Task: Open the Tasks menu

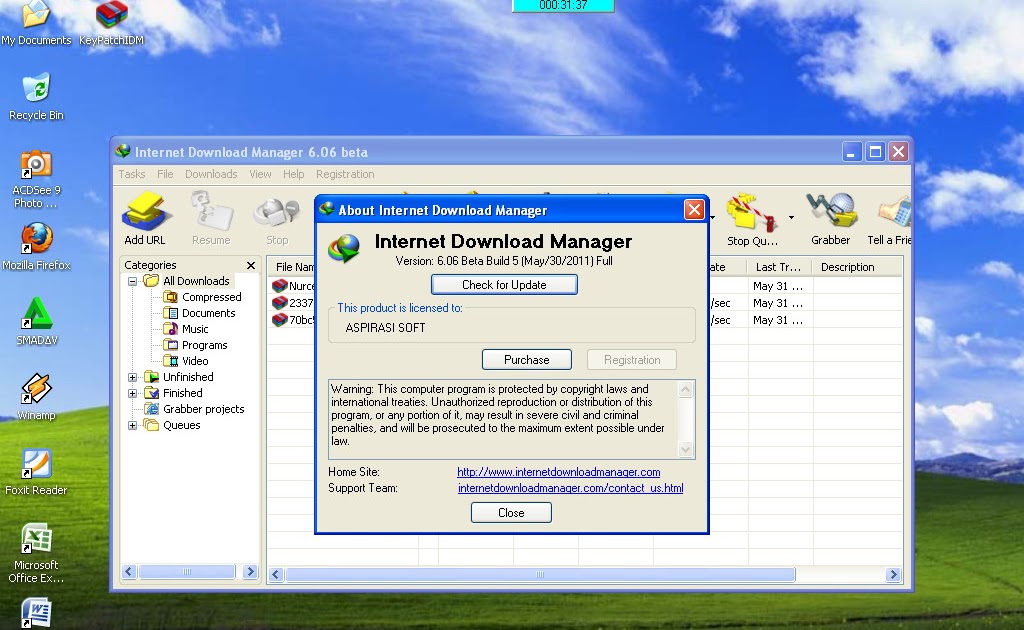Action: coord(132,174)
